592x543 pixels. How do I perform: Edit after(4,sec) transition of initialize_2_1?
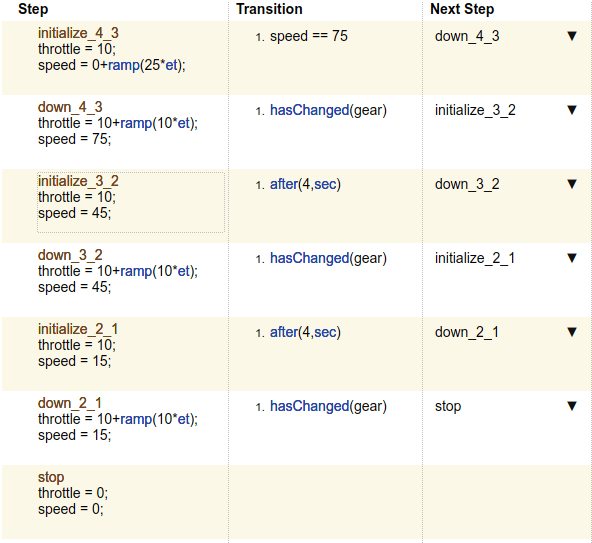click(305, 332)
